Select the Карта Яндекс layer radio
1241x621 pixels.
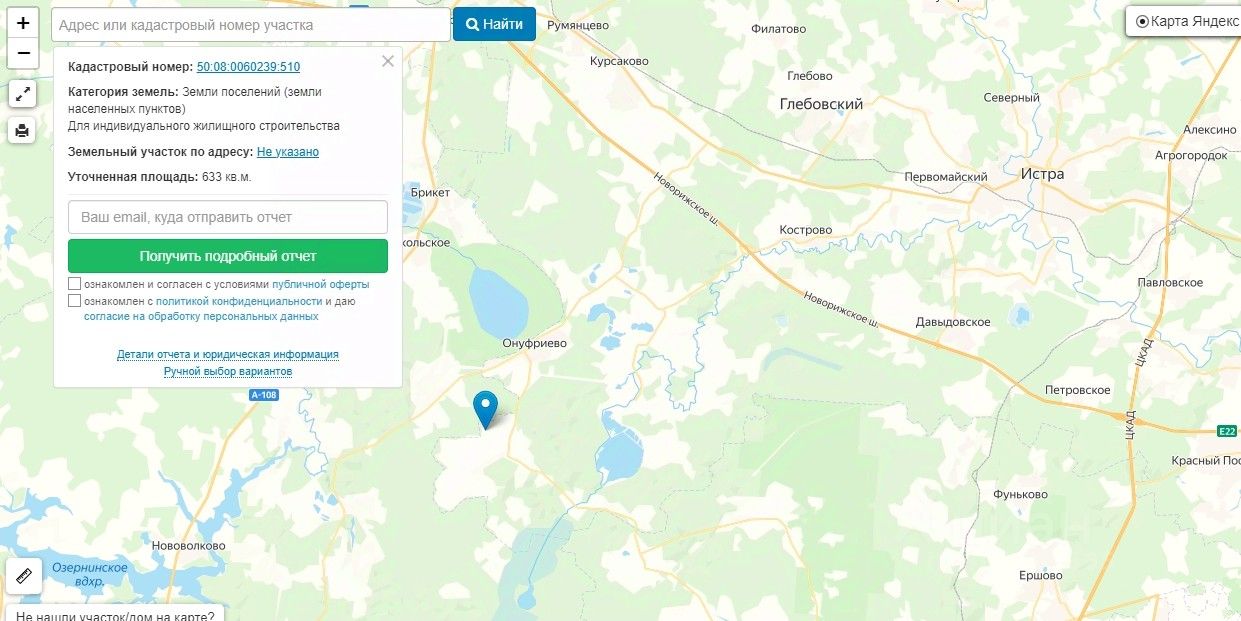(x=1142, y=21)
